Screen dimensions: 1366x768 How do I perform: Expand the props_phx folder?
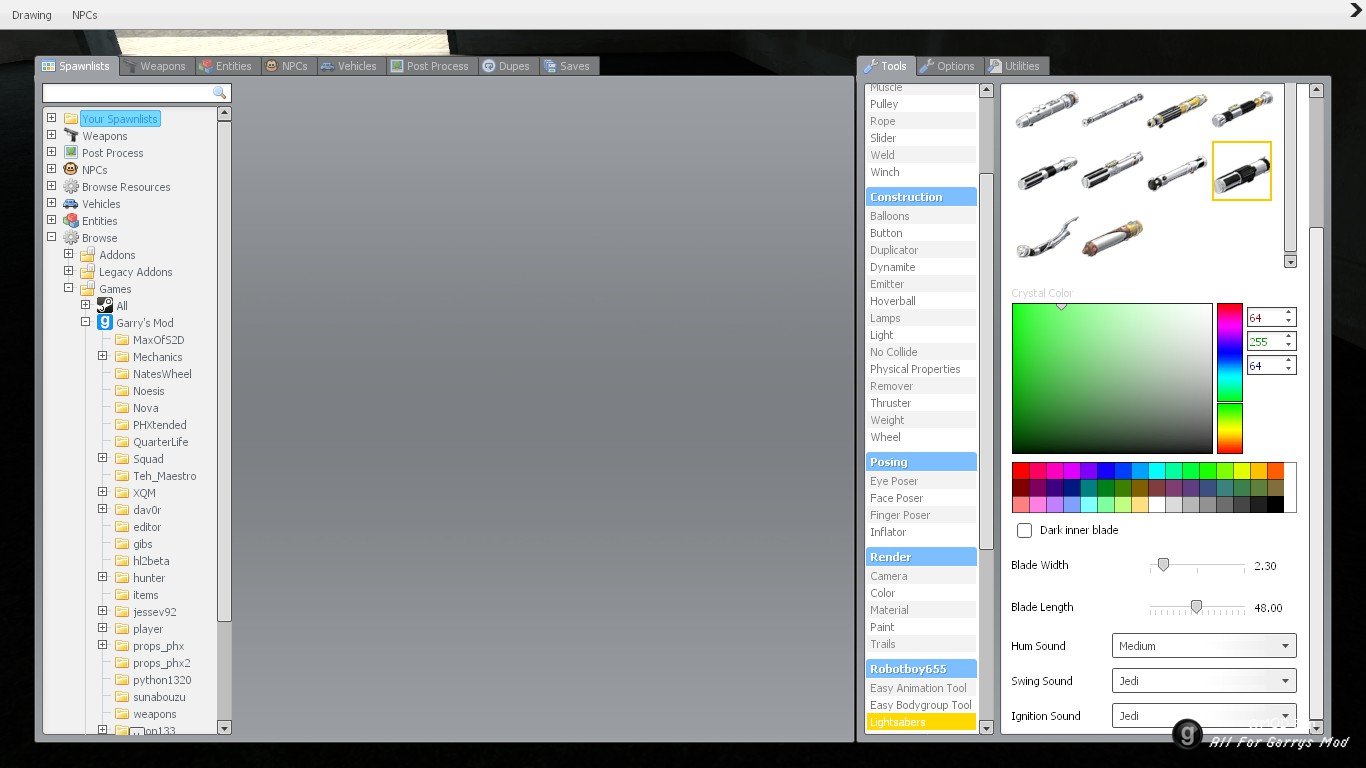(x=102, y=645)
